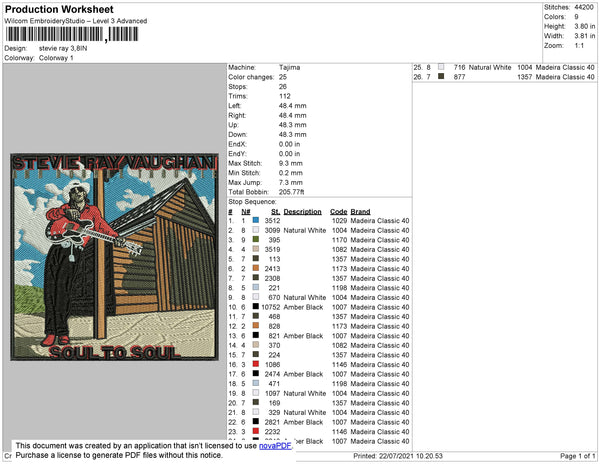
Task: Choose the light blue swatch in stop row 8
Action: point(256,287)
